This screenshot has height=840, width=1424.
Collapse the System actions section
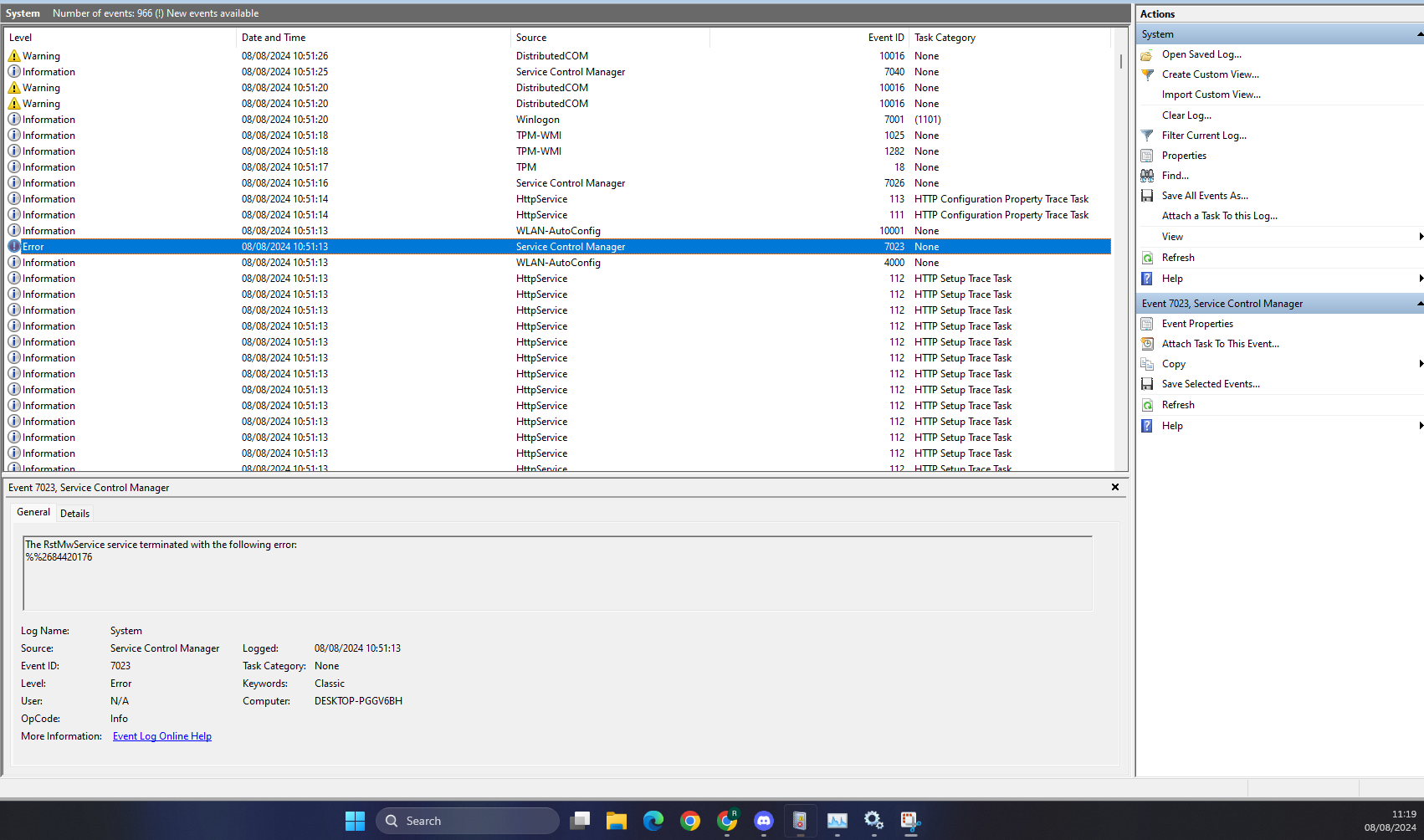pyautogui.click(x=1419, y=34)
